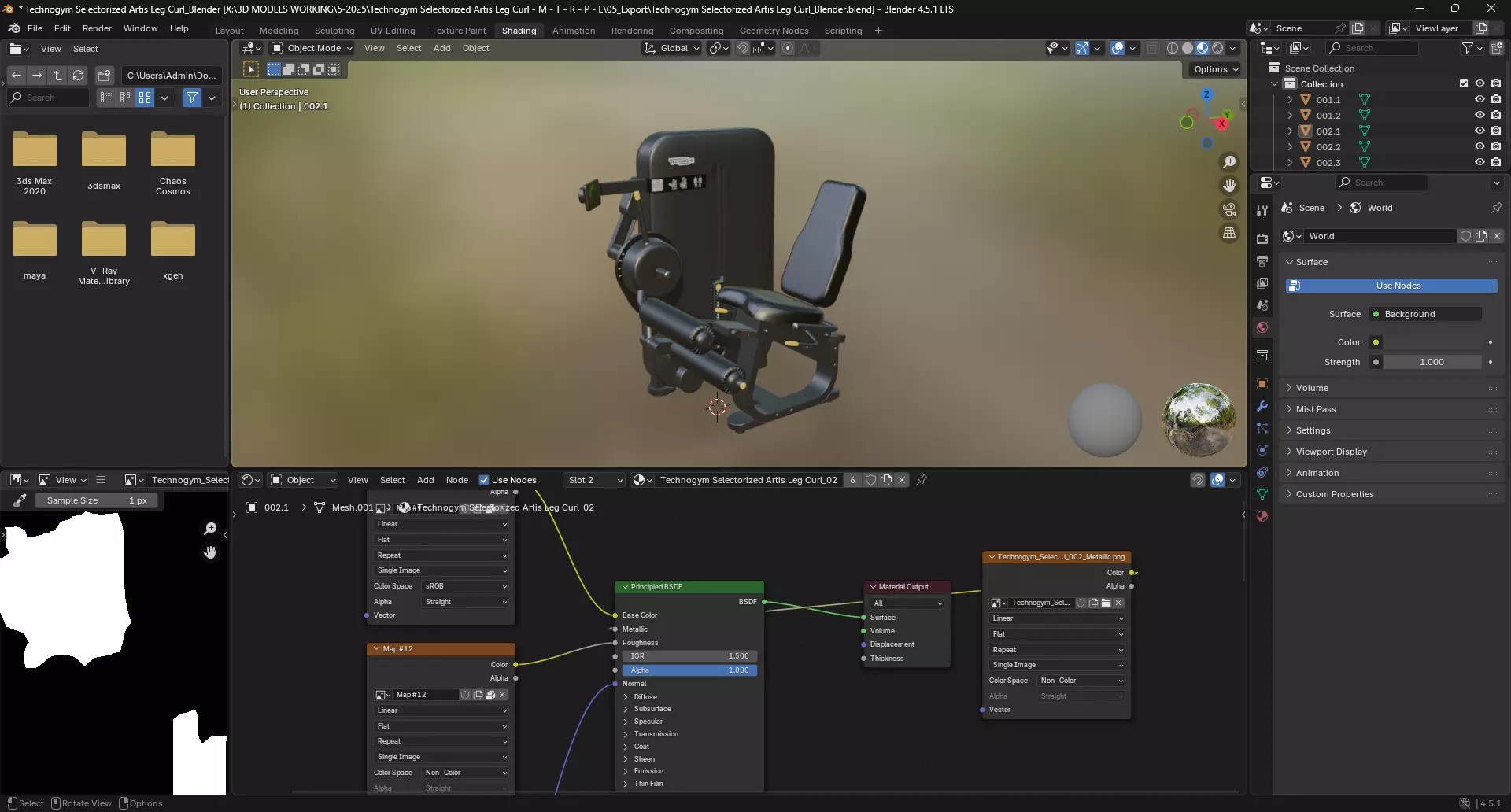Switch to orthographic grid view icon
This screenshot has width=1511, height=812.
click(1228, 233)
